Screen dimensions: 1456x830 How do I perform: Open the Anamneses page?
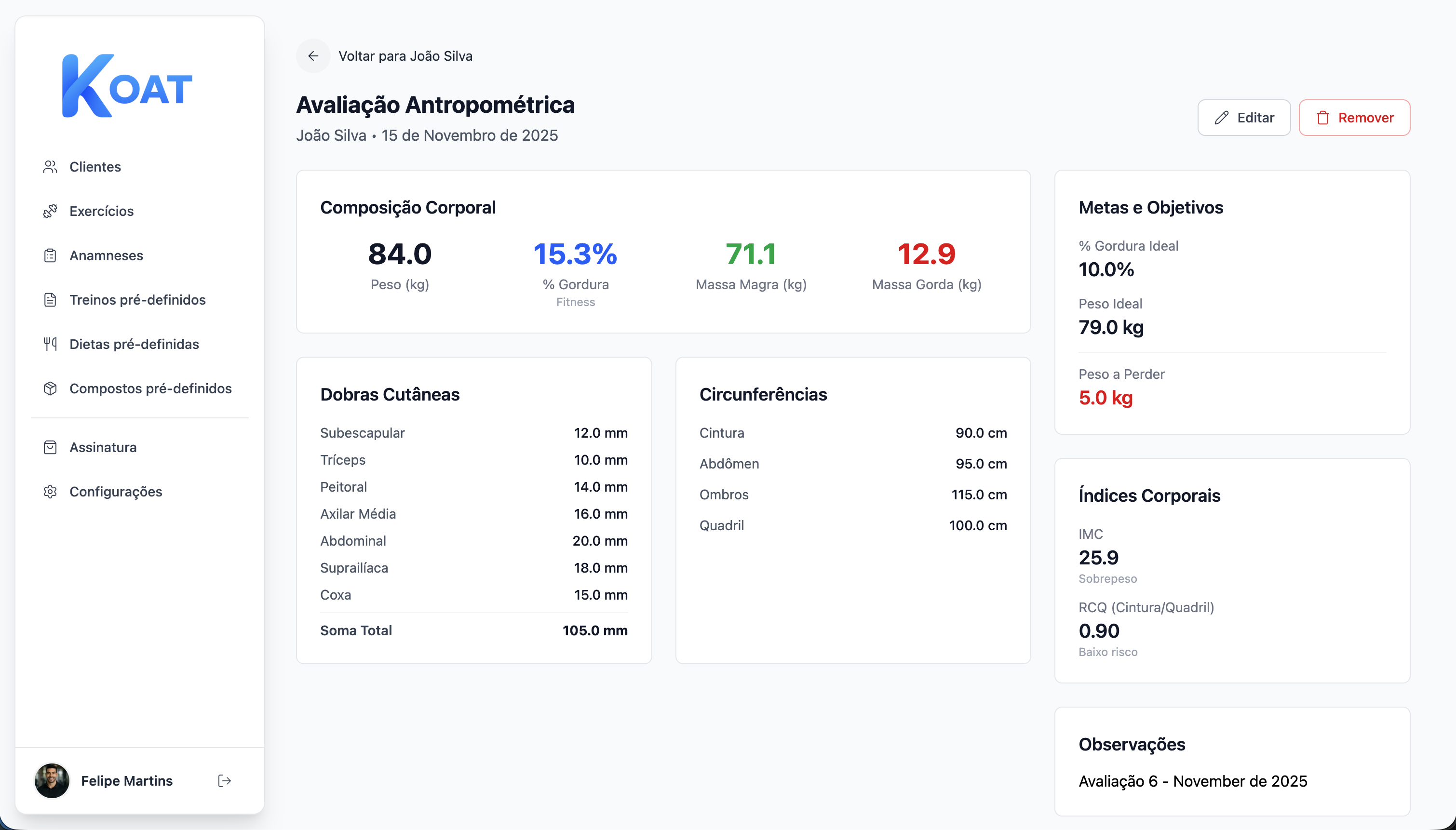pyautogui.click(x=106, y=255)
